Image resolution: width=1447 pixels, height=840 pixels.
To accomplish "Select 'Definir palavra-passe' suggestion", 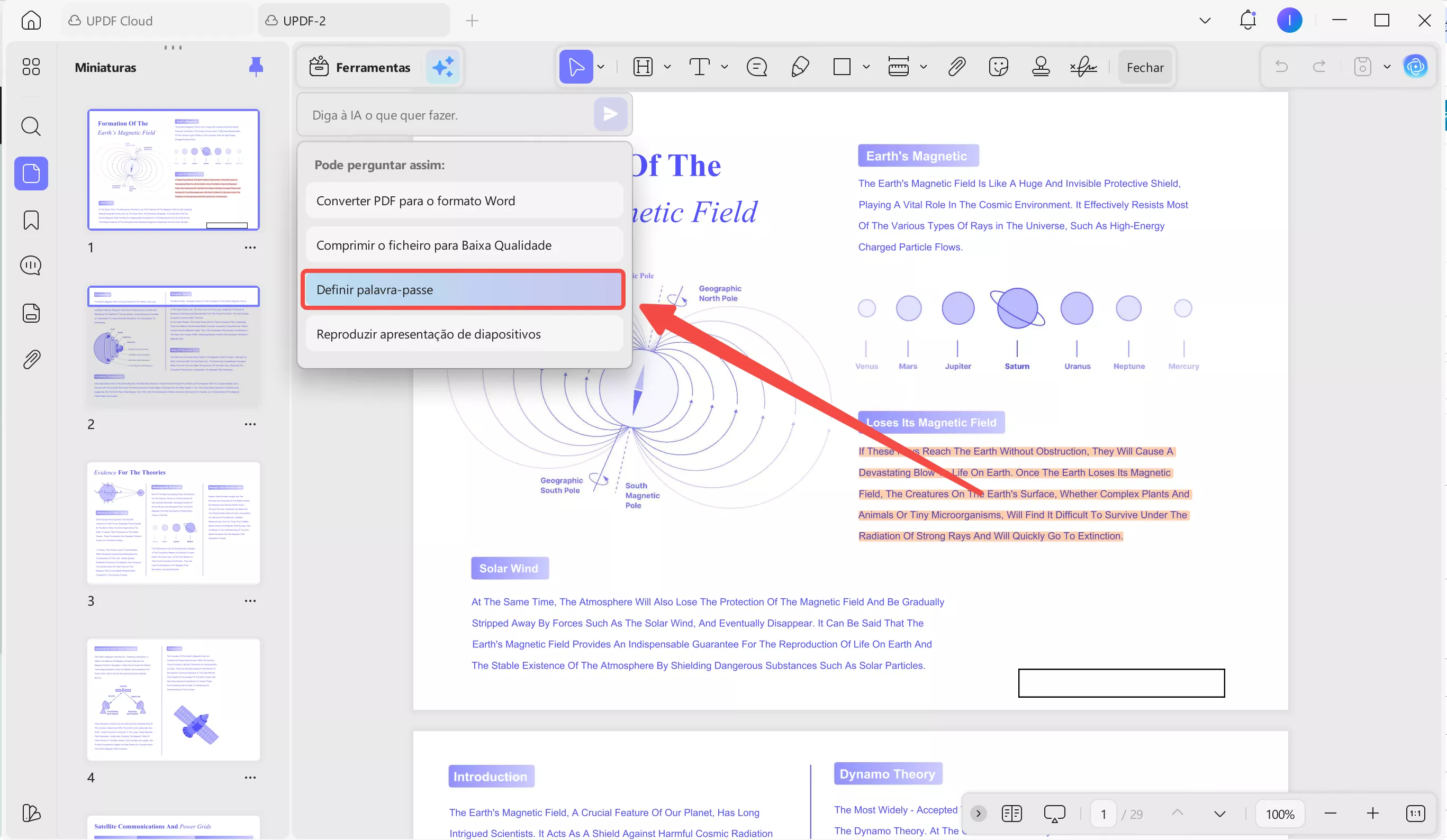I will pos(463,290).
